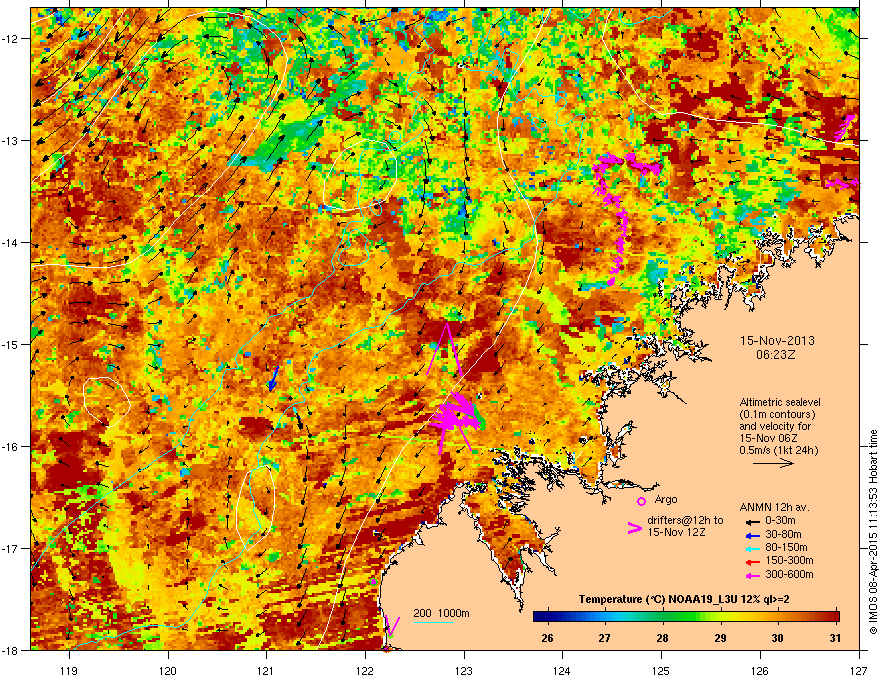Click the longitude axis label 125
Screen dimensions: 880x680
click(x=661, y=670)
